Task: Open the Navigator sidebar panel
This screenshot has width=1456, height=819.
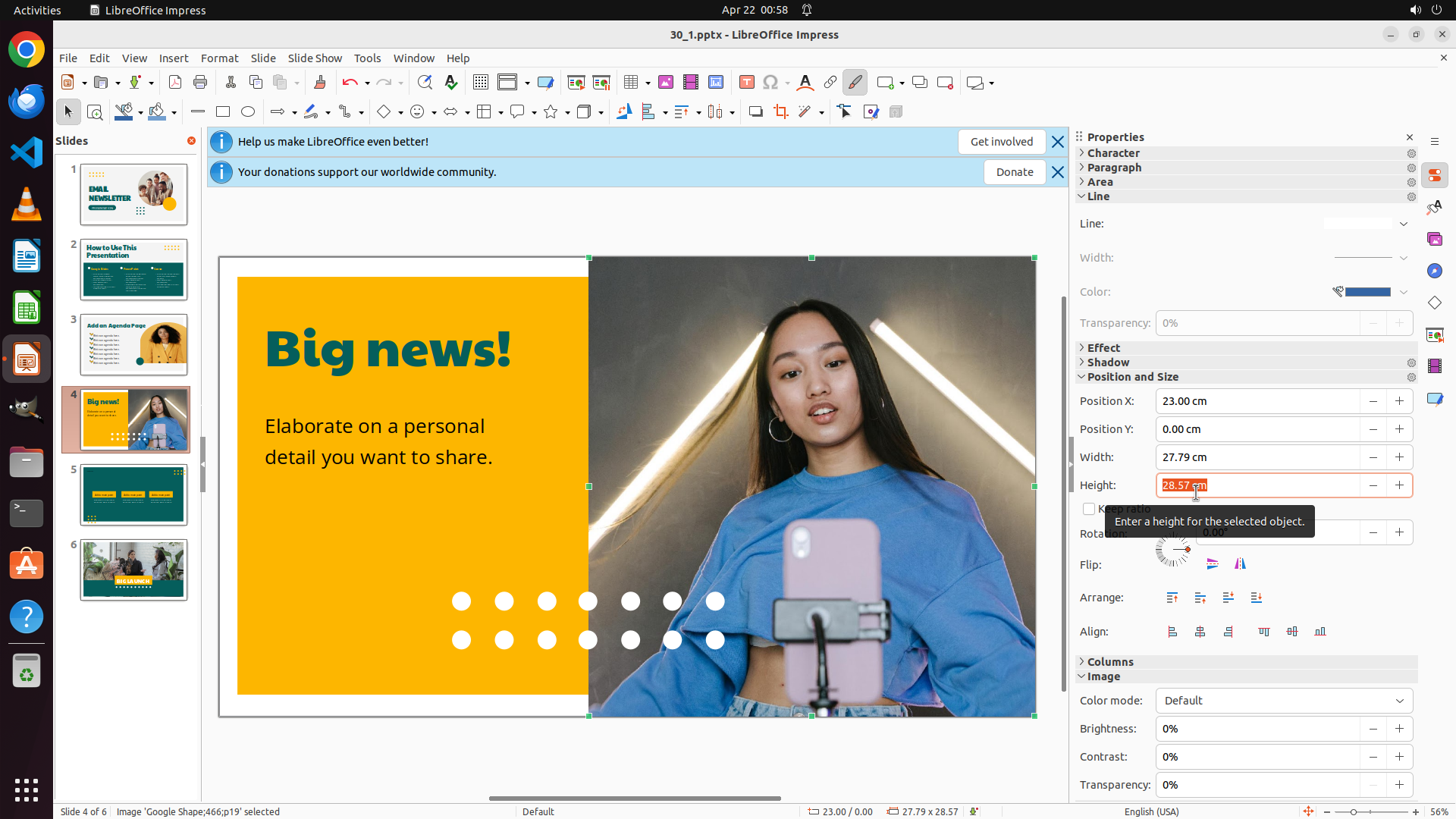Action: click(x=1434, y=271)
